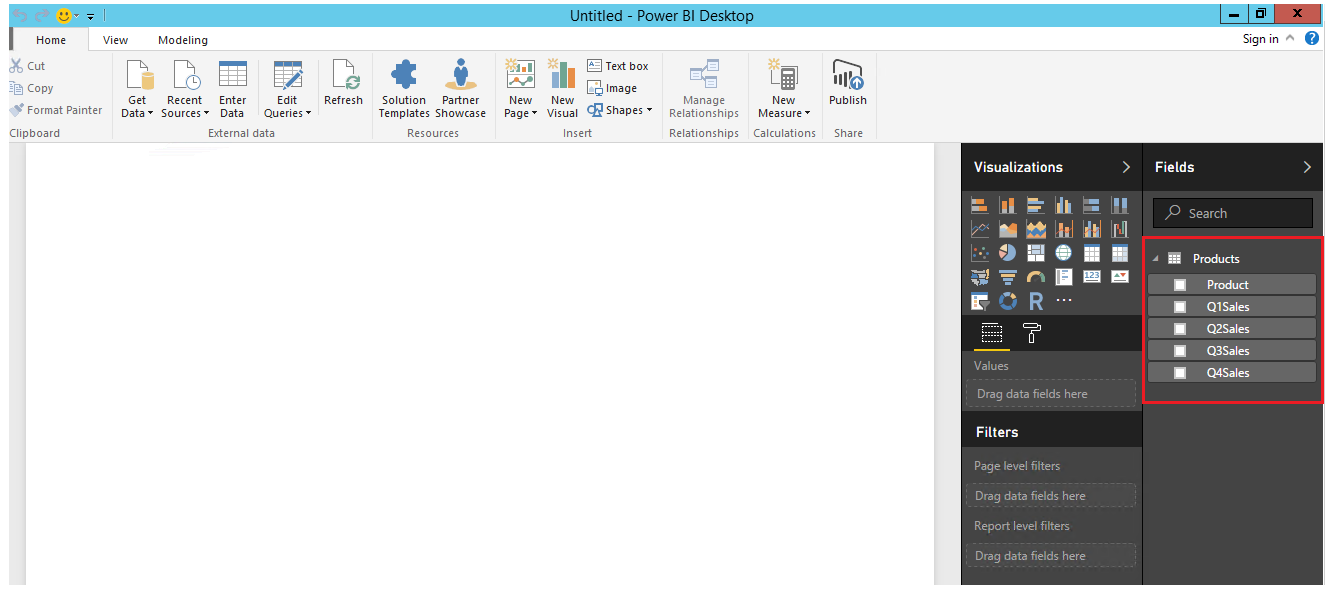Screen dimensions: 1332x595
Task: Select the 100% stacked bar chart visual
Action: [1092, 205]
